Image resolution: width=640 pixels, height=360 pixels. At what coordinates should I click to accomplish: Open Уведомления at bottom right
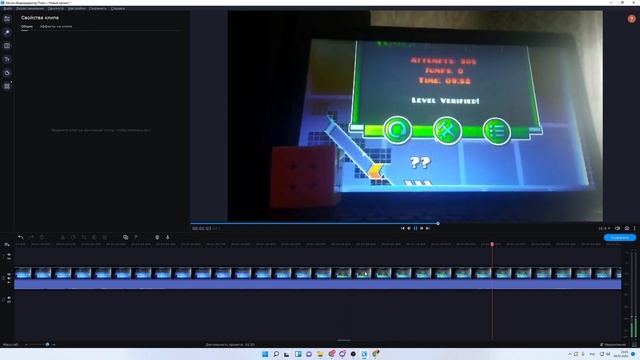tap(613, 345)
